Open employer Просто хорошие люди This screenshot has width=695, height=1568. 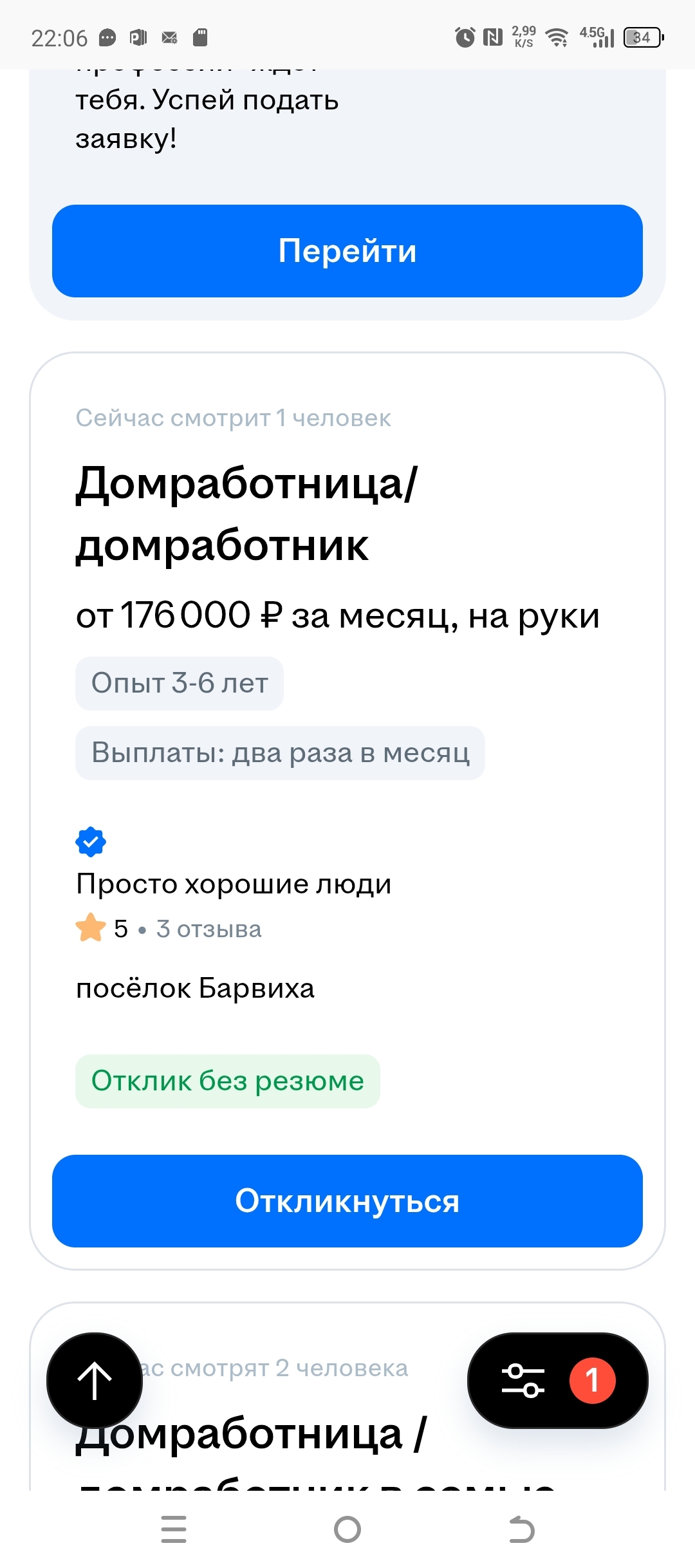(x=234, y=884)
